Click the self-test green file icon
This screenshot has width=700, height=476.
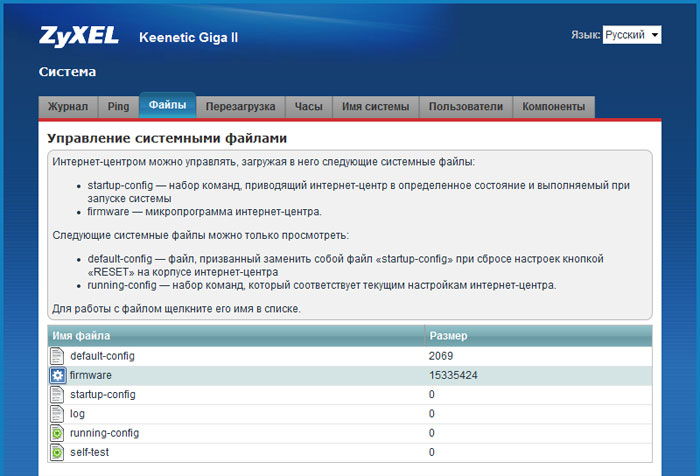click(57, 452)
